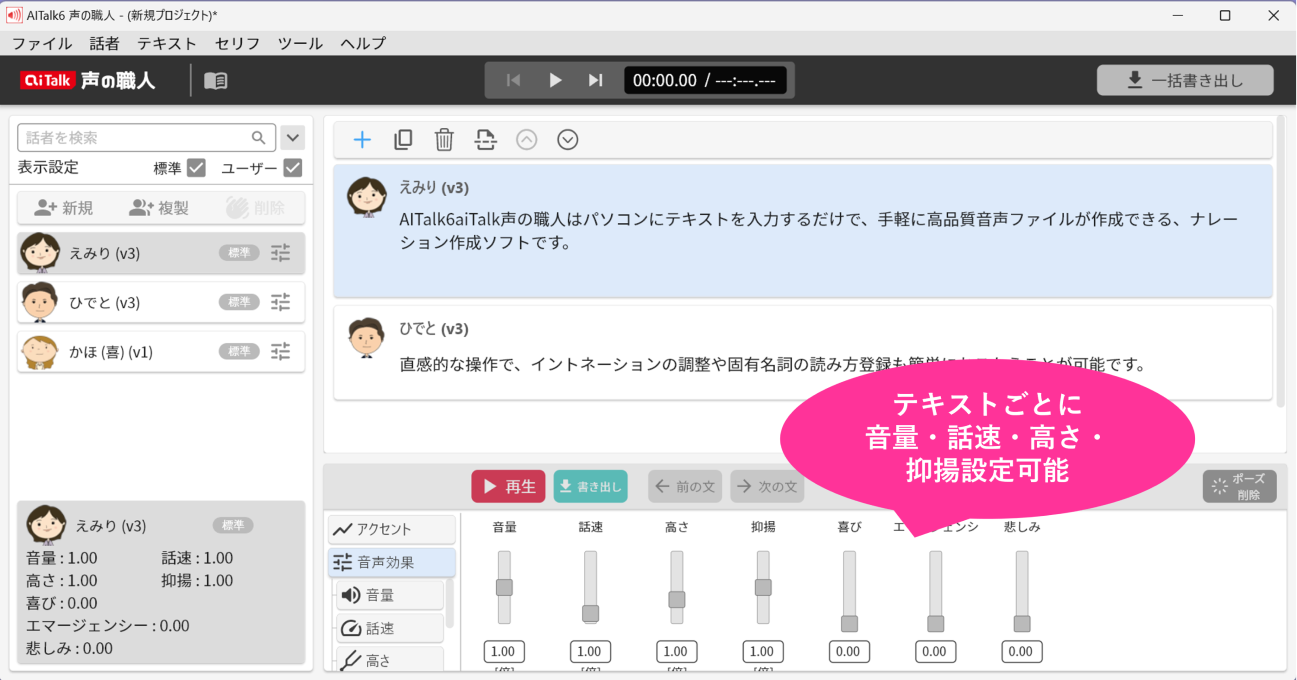
Task: Expand the speaker search filter dropdown
Action: pyautogui.click(x=293, y=138)
